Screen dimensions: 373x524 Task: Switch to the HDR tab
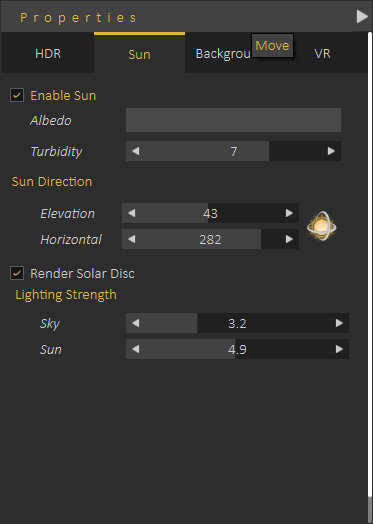pos(48,53)
